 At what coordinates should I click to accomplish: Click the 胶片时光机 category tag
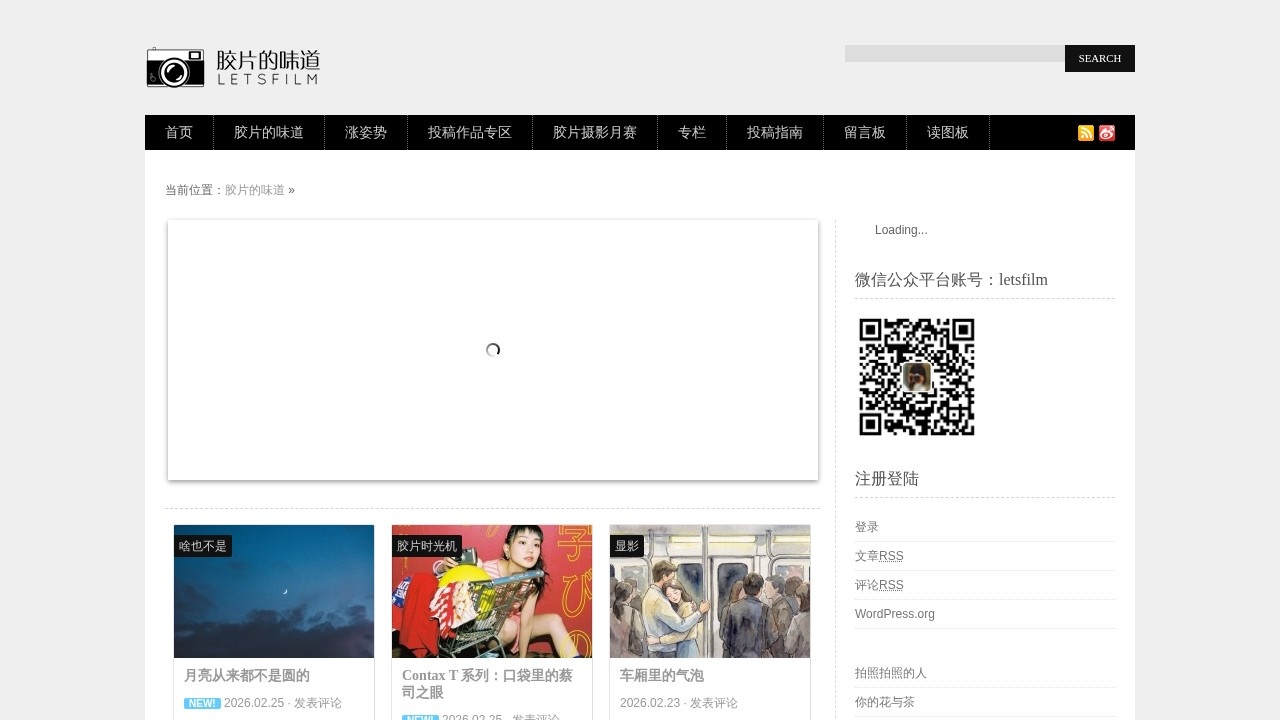(x=427, y=546)
